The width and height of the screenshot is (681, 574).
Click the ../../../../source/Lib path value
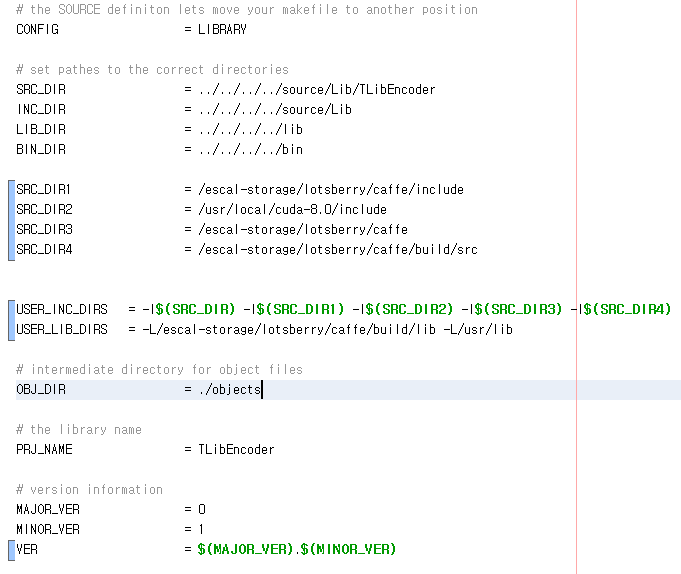click(275, 109)
